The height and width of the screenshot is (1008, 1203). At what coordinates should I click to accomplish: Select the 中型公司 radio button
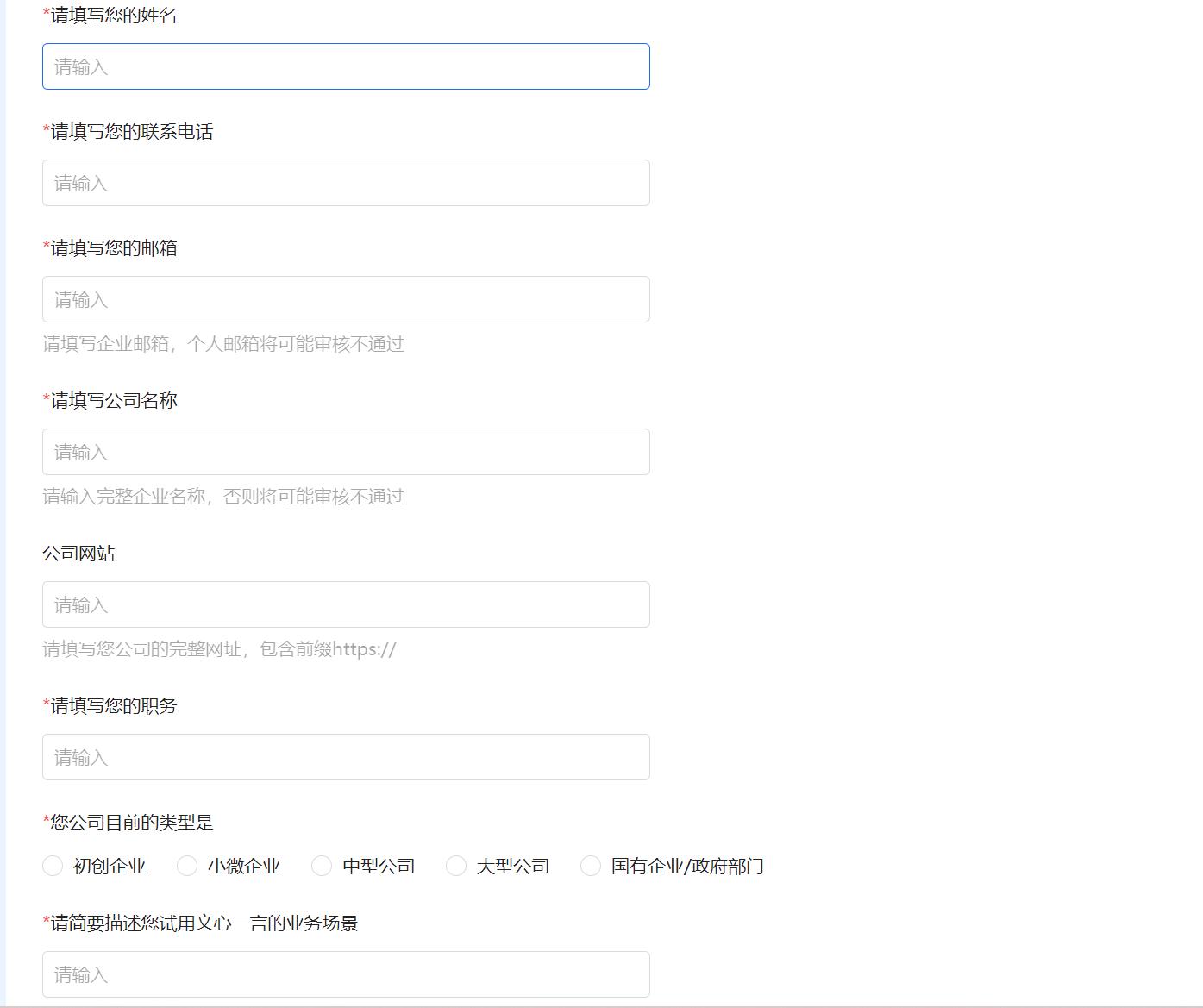click(322, 866)
